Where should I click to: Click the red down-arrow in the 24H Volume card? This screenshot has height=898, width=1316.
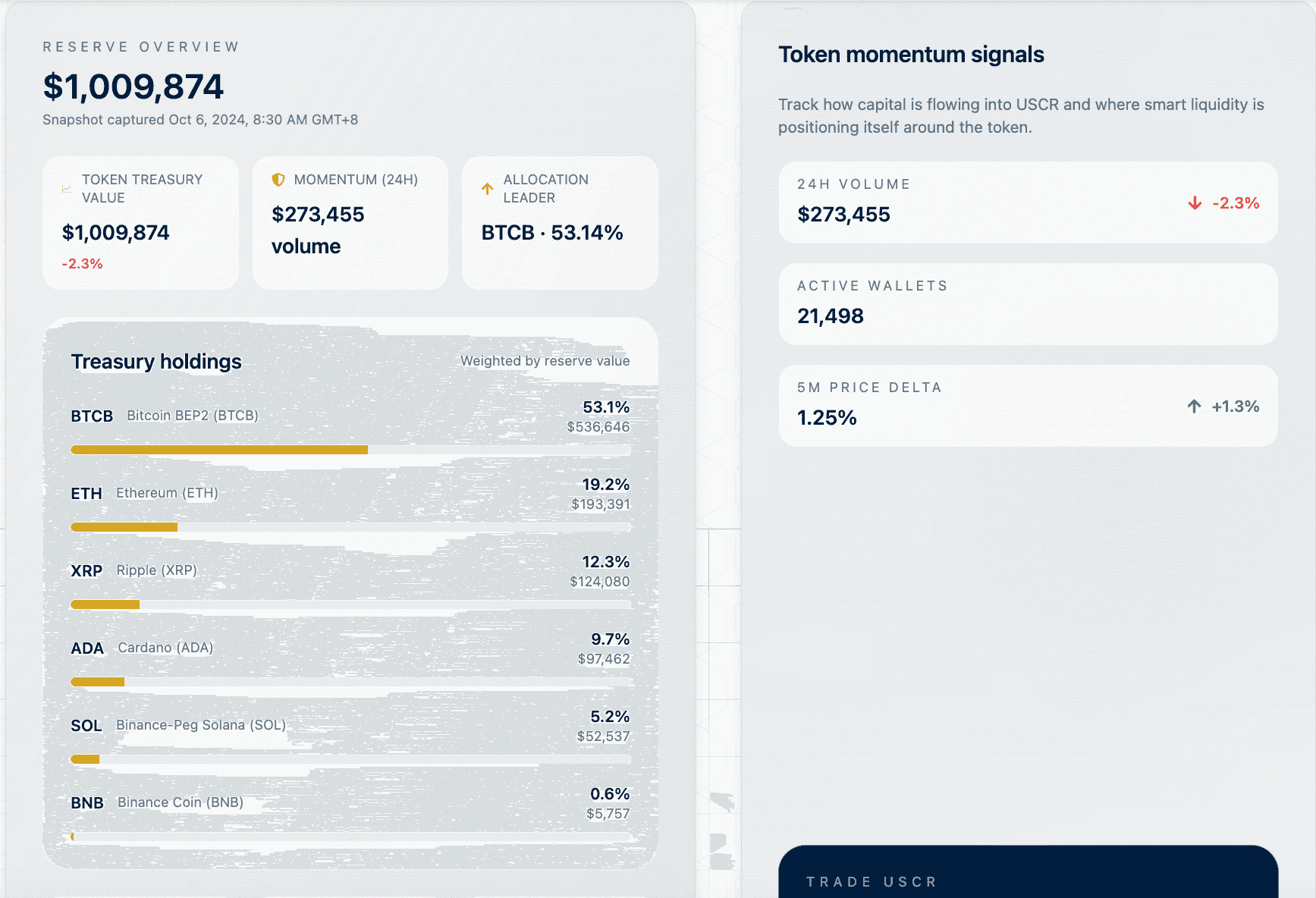point(1195,203)
